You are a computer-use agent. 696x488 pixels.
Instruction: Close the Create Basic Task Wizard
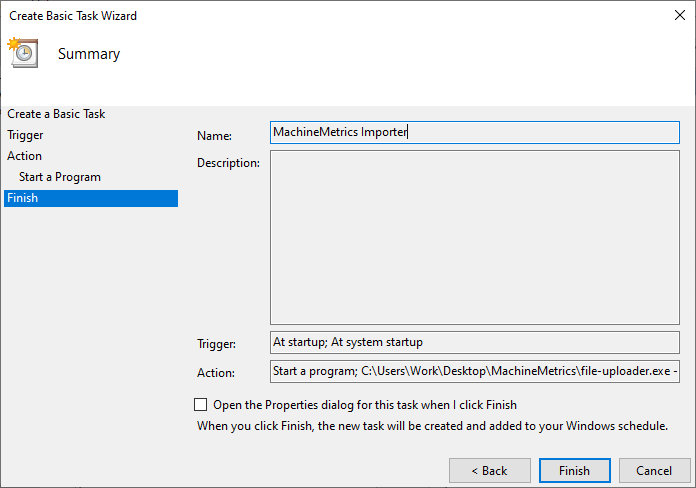coord(680,15)
